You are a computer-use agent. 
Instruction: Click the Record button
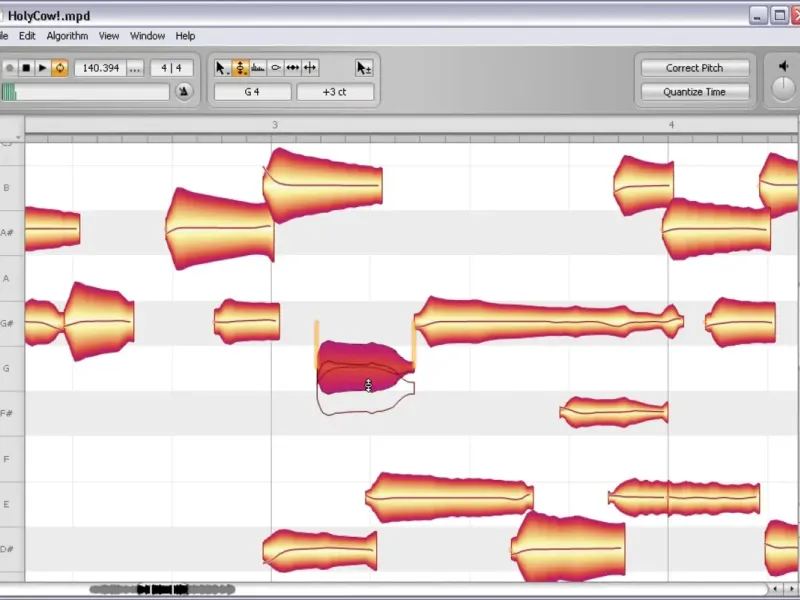9,68
